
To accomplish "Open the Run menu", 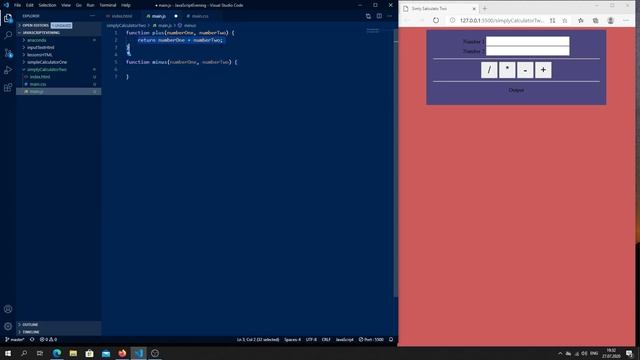I will [91, 5].
